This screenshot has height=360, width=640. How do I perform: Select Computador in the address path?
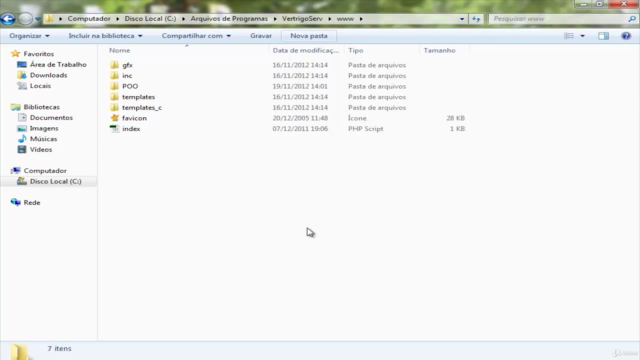click(89, 19)
